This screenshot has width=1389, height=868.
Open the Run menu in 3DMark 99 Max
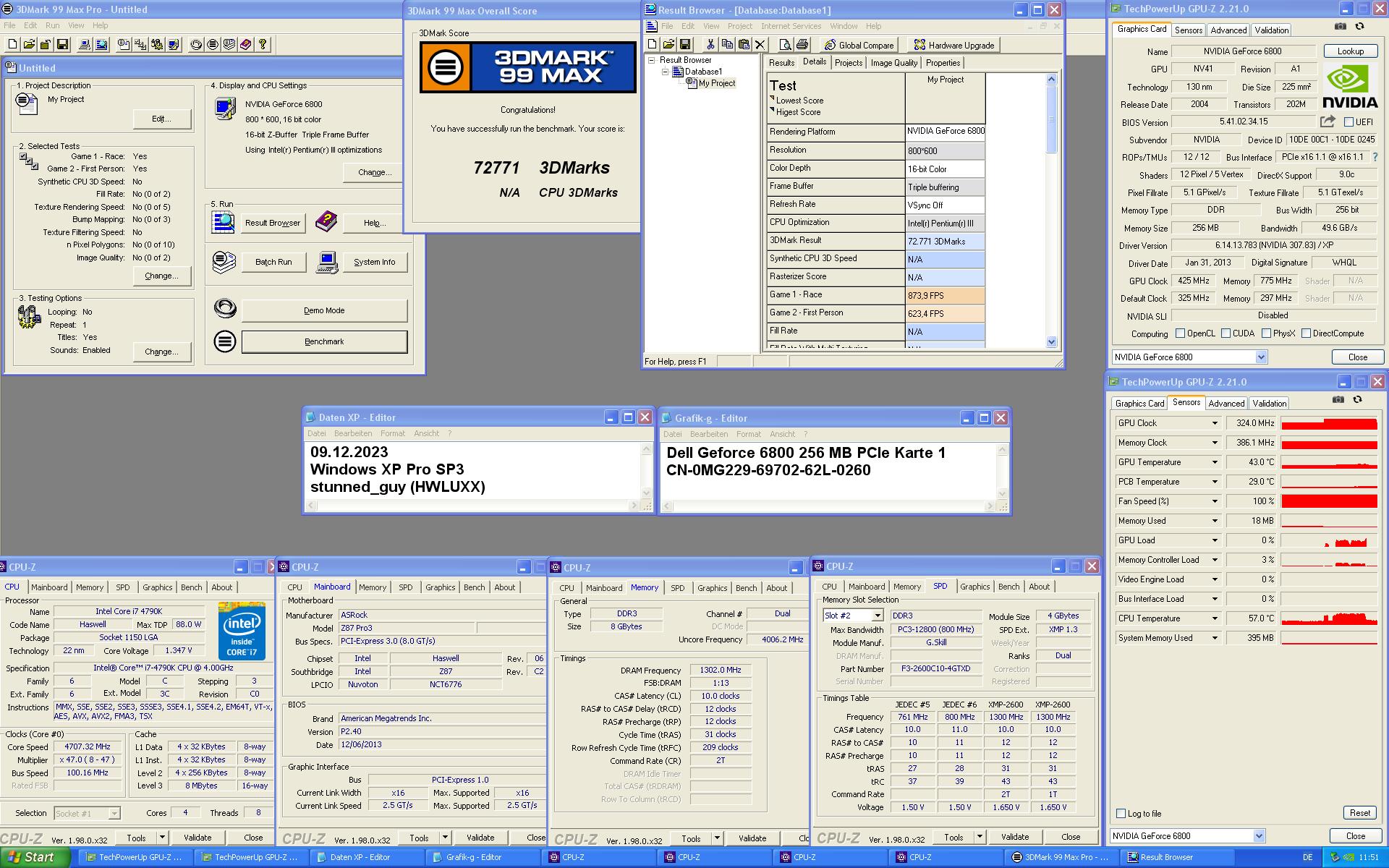[52, 25]
